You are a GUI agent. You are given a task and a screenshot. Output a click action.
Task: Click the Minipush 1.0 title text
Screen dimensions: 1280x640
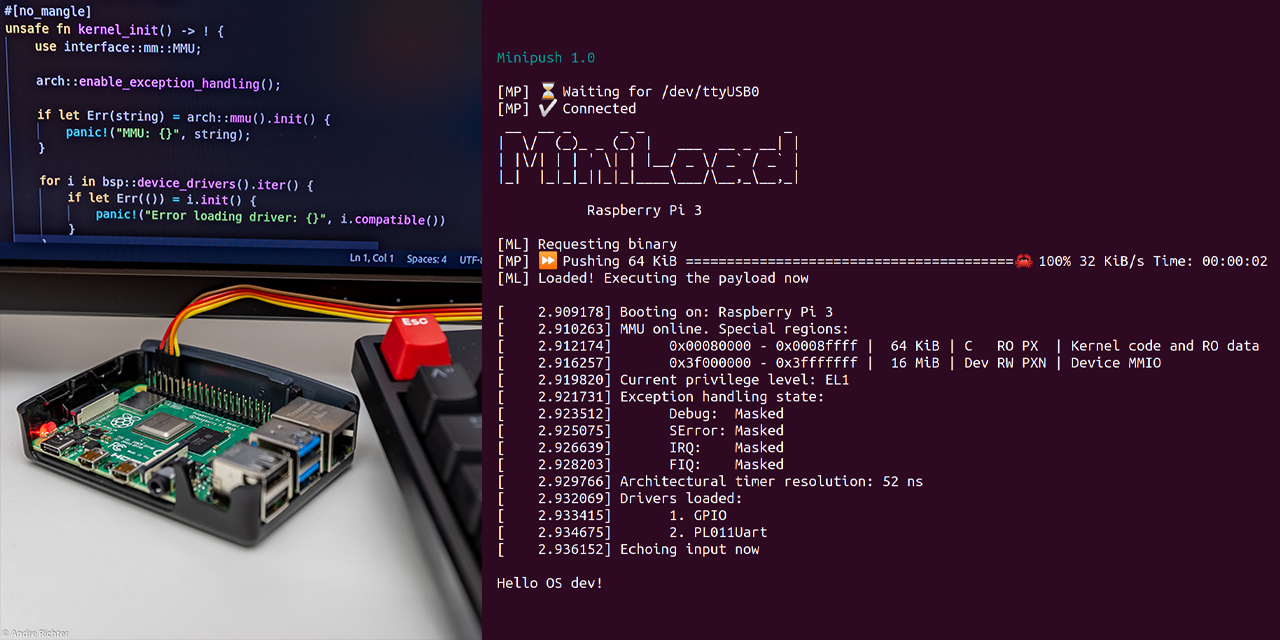tap(546, 58)
